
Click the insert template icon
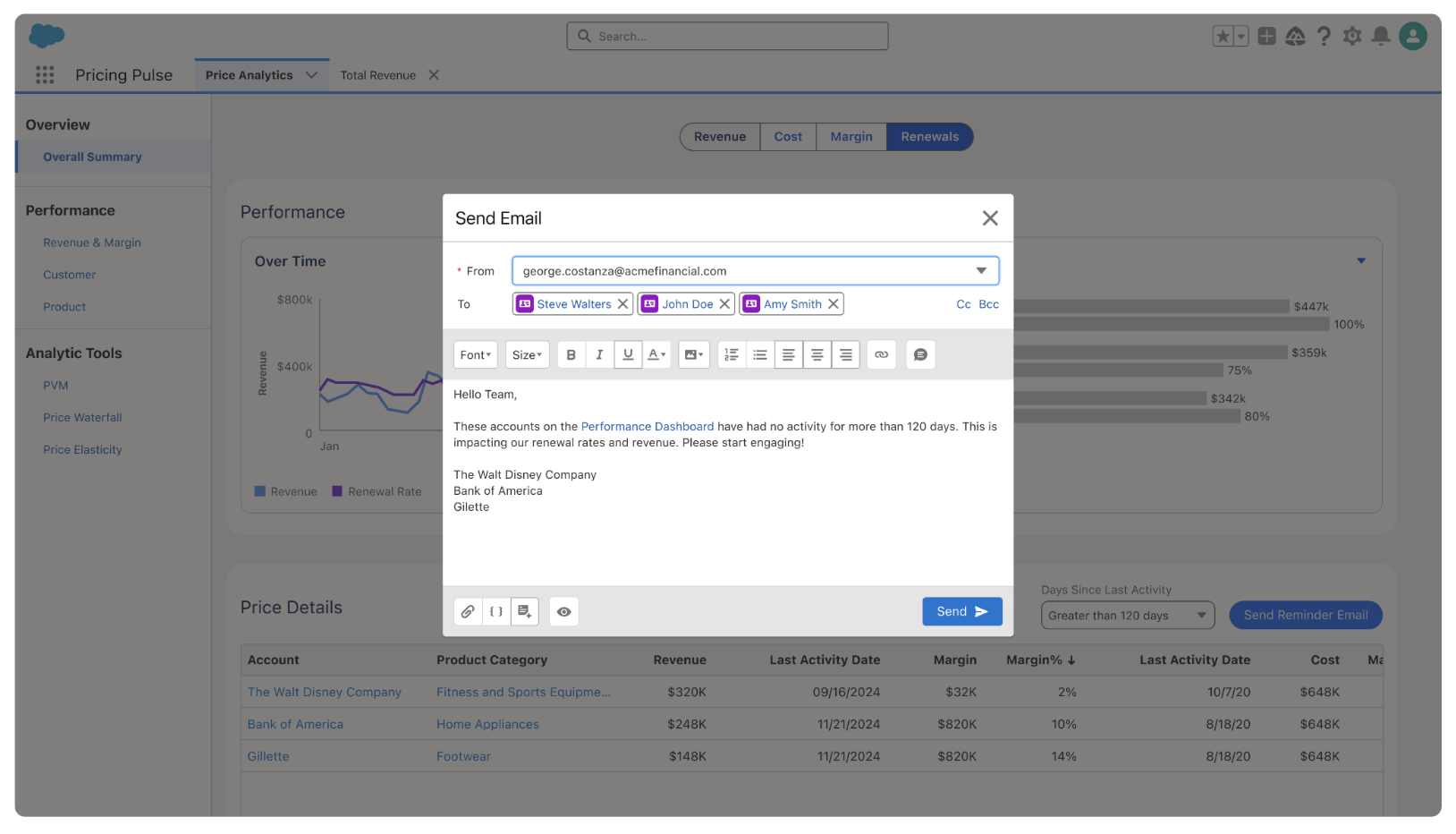(x=525, y=612)
